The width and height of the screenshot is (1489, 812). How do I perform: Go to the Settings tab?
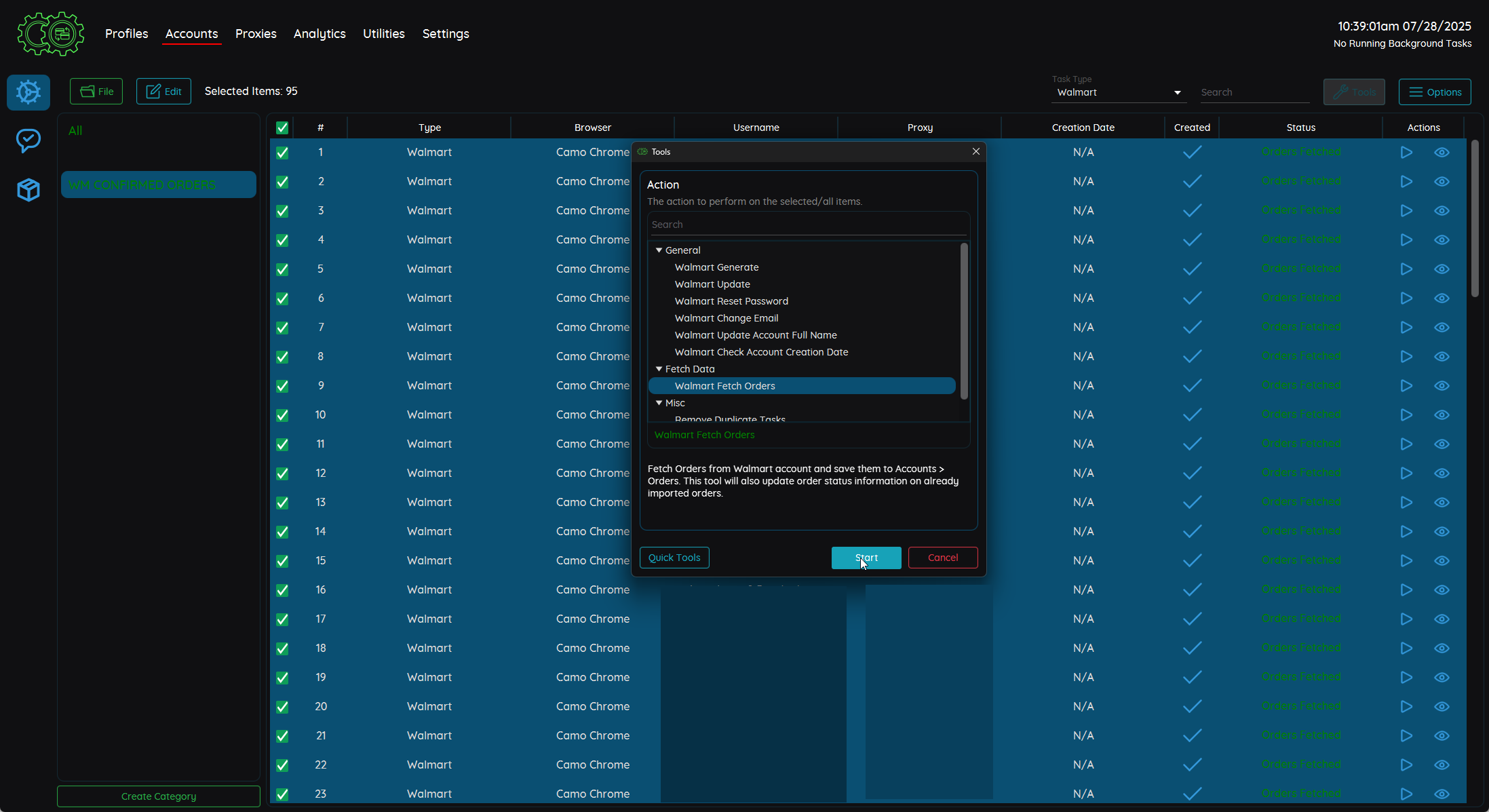tap(446, 34)
